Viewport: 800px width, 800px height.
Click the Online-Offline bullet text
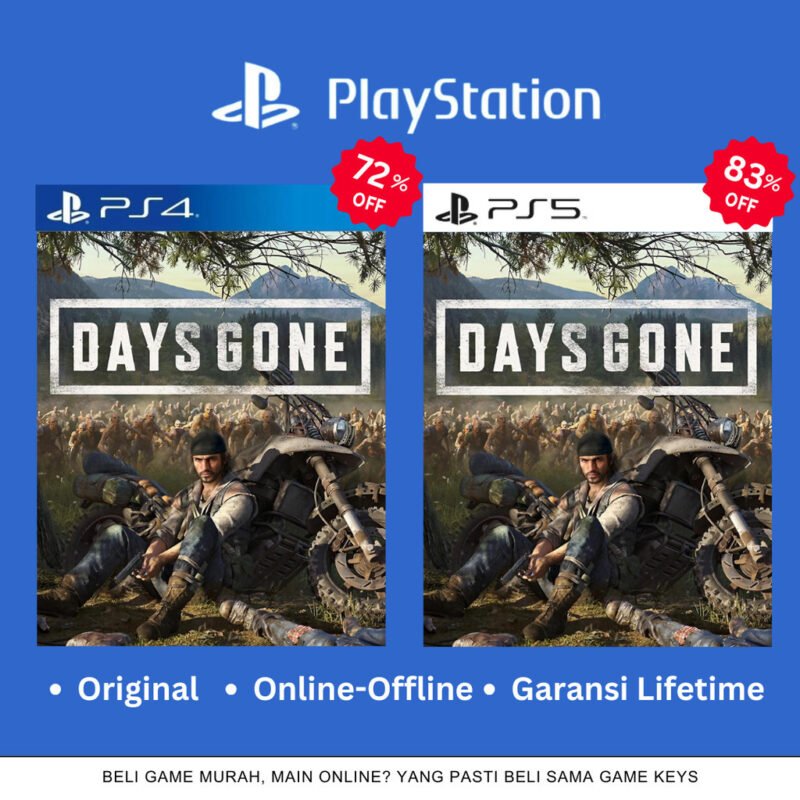pyautogui.click(x=363, y=689)
